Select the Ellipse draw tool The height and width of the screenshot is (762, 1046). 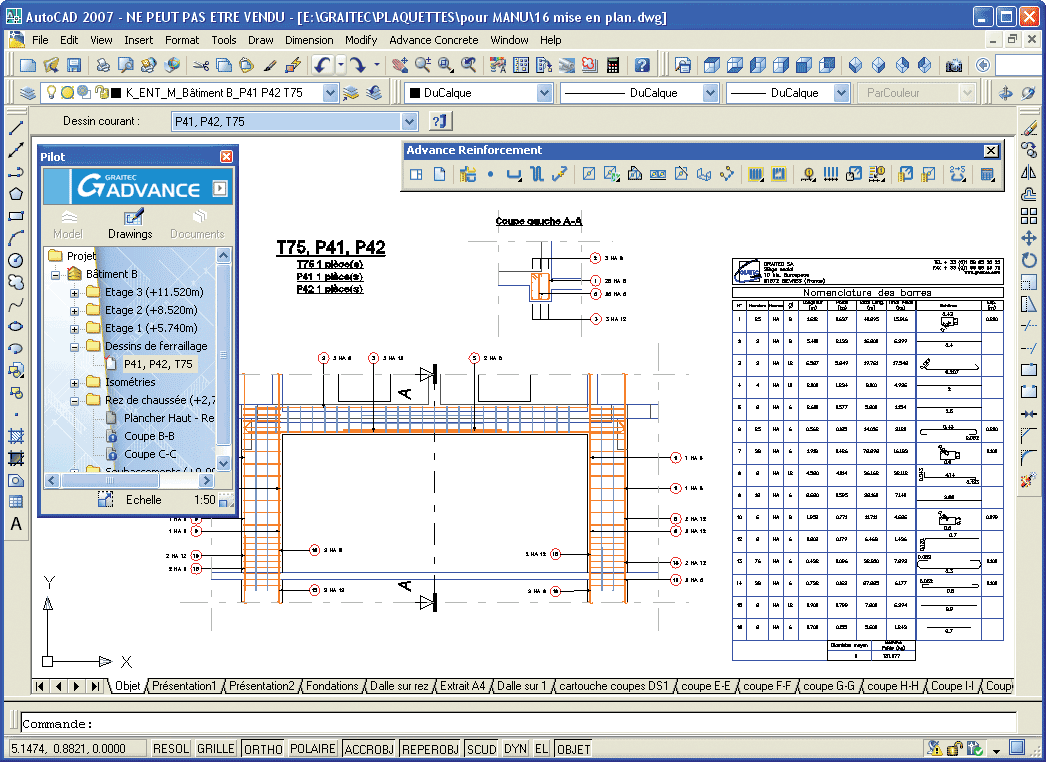click(x=16, y=326)
